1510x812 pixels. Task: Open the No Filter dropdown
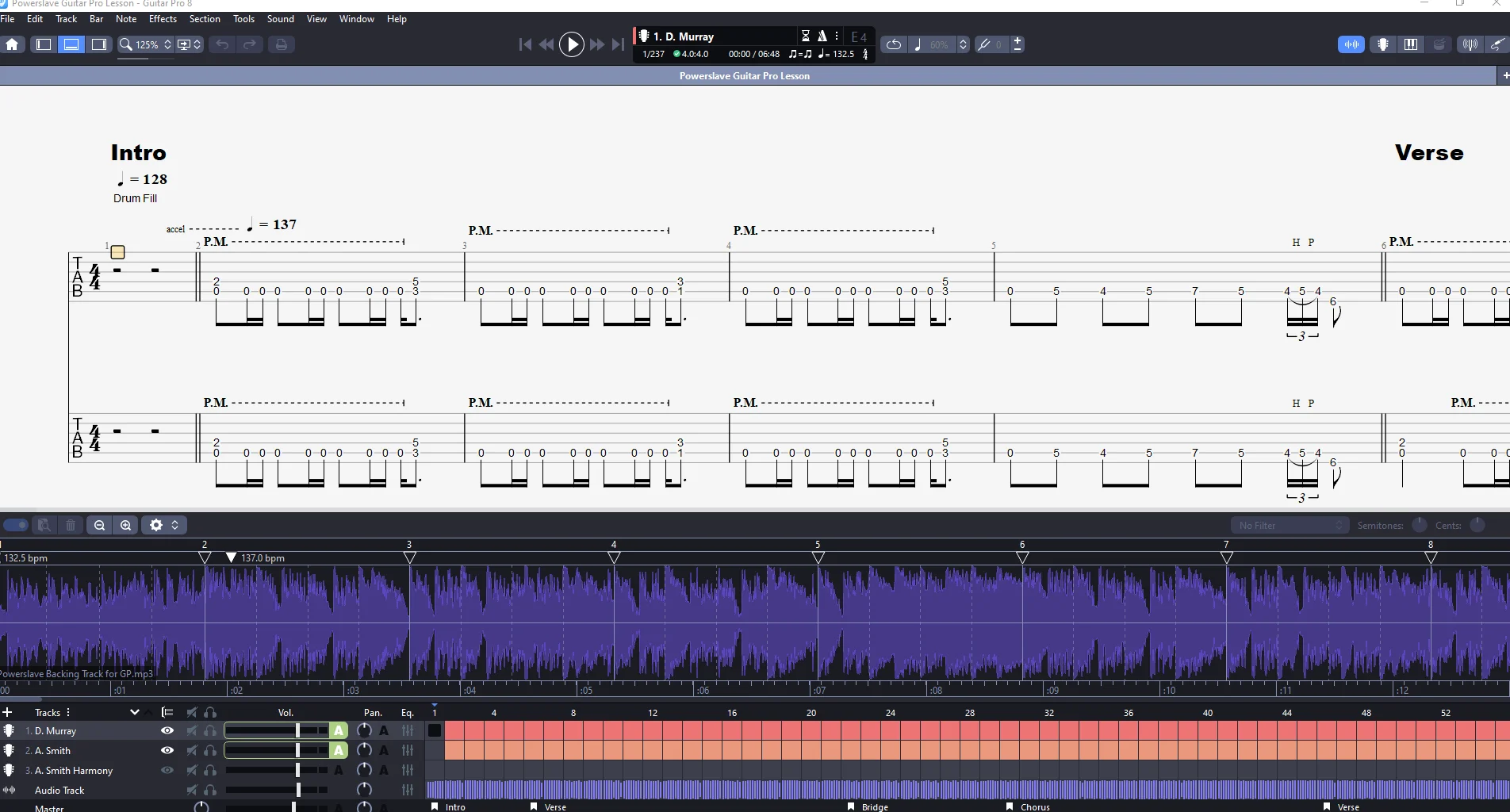[1290, 525]
